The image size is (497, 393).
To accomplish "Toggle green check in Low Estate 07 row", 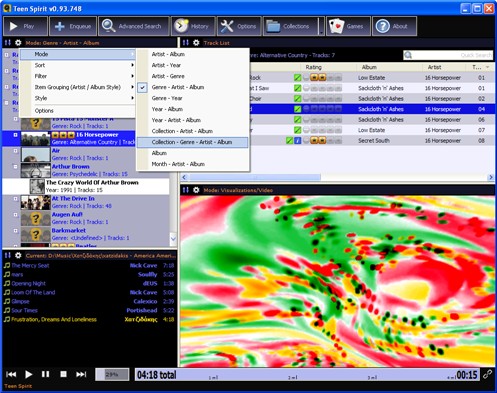I will click(x=297, y=130).
